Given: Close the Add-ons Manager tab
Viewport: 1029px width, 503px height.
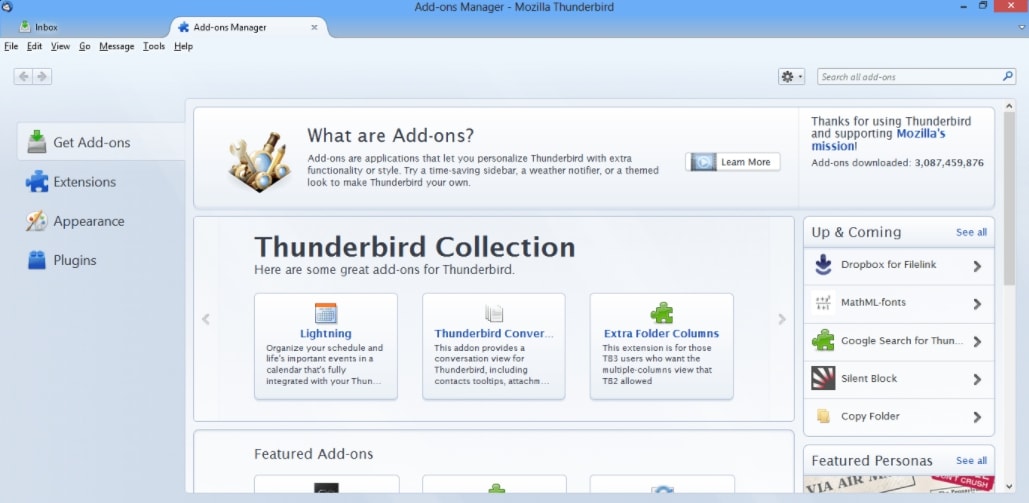Looking at the screenshot, I should [314, 28].
